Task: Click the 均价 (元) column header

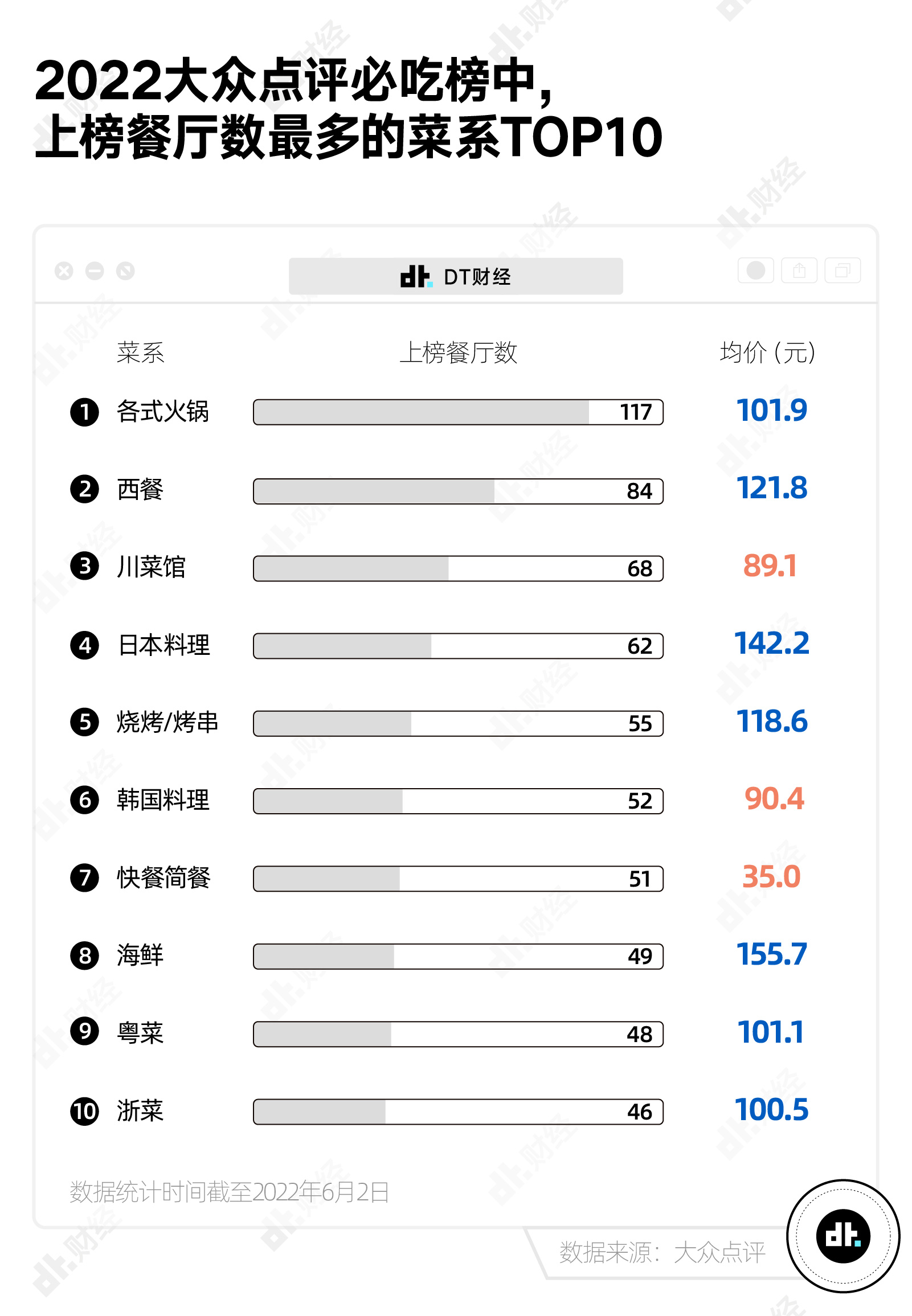Action: coord(767,352)
